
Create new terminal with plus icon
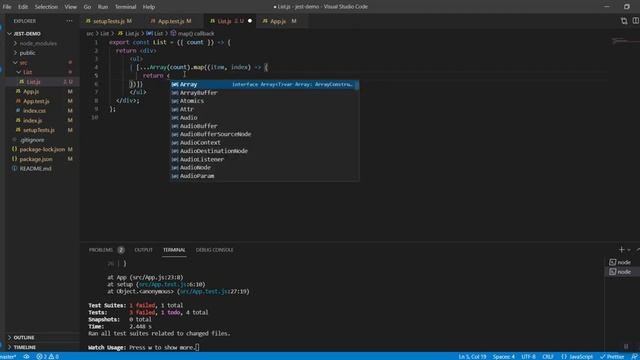click(x=622, y=249)
